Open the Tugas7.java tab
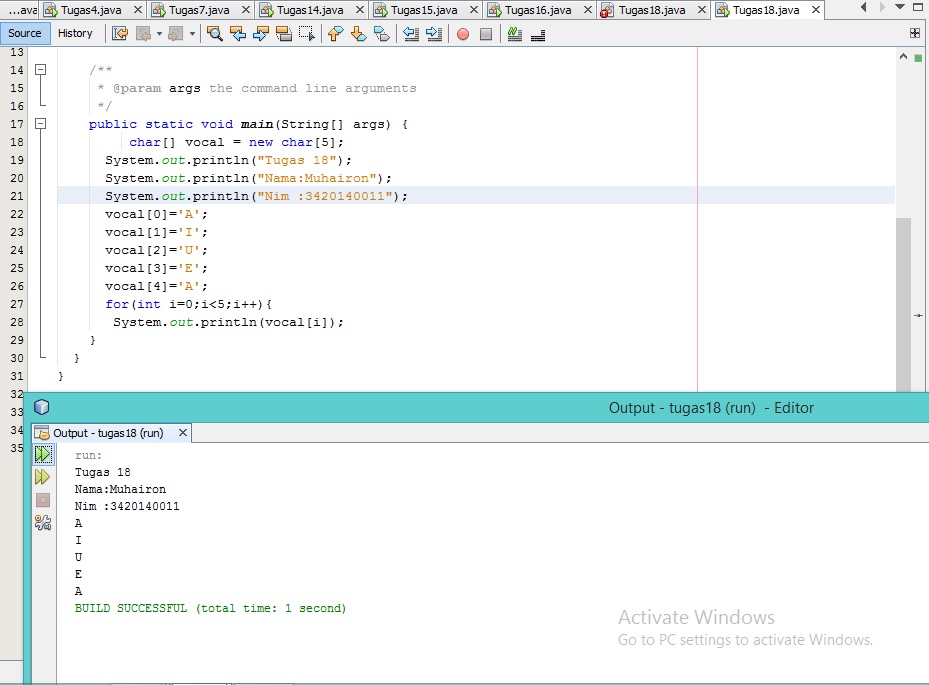Screen dimensions: 929x685 point(199,9)
